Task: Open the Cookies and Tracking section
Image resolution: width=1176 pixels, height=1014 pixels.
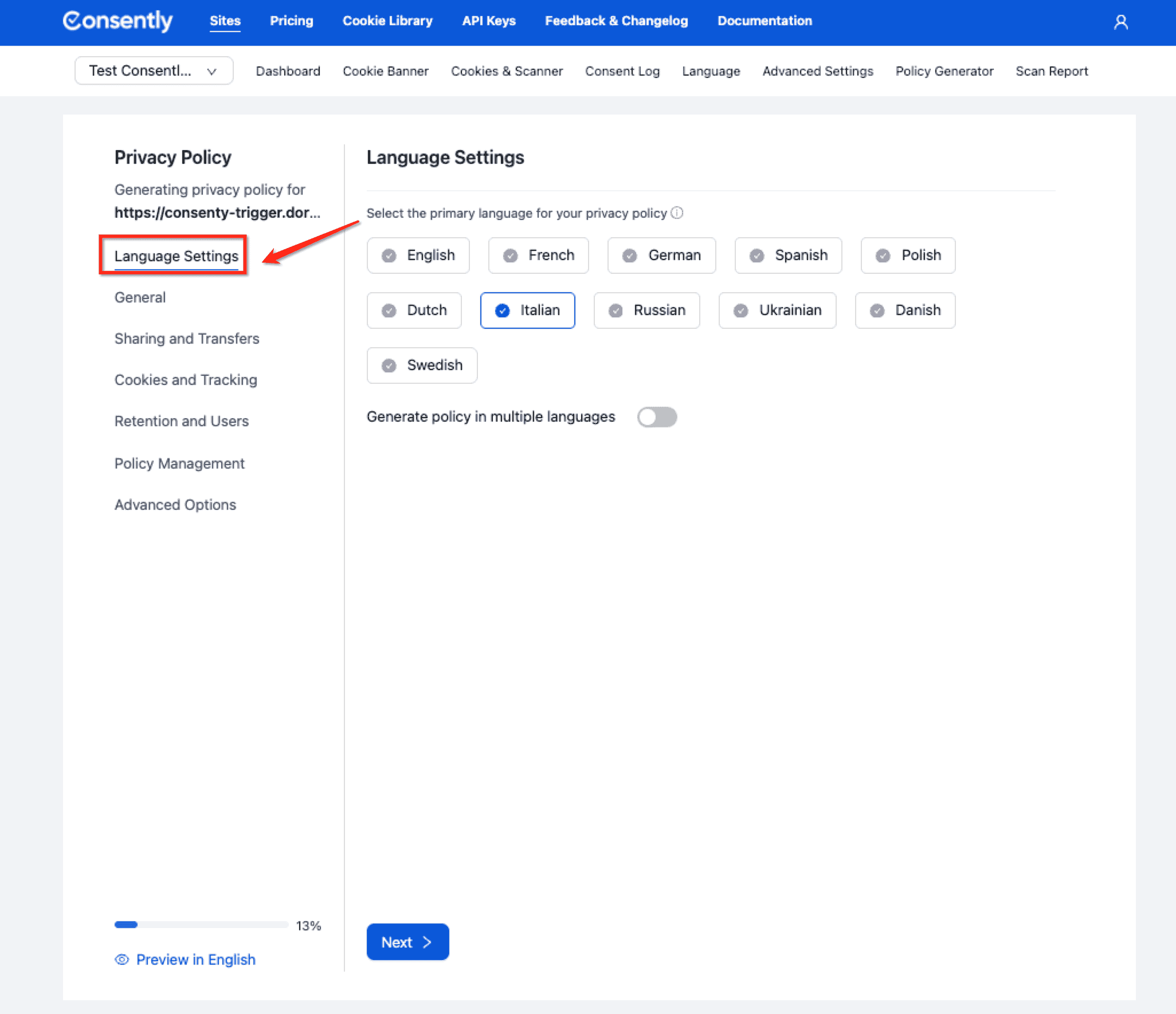Action: coord(186,380)
